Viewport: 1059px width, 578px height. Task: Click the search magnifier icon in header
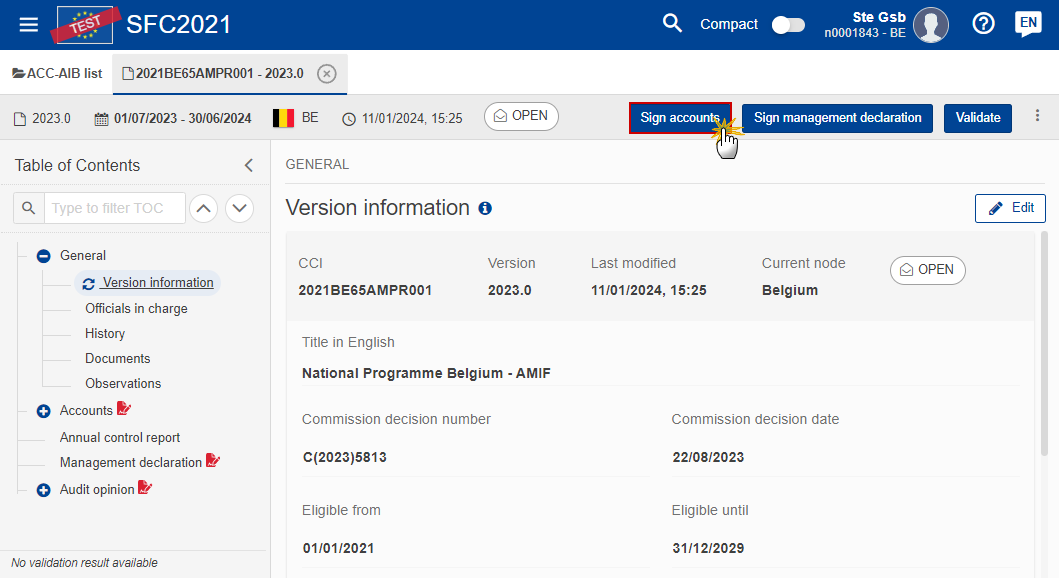point(673,24)
